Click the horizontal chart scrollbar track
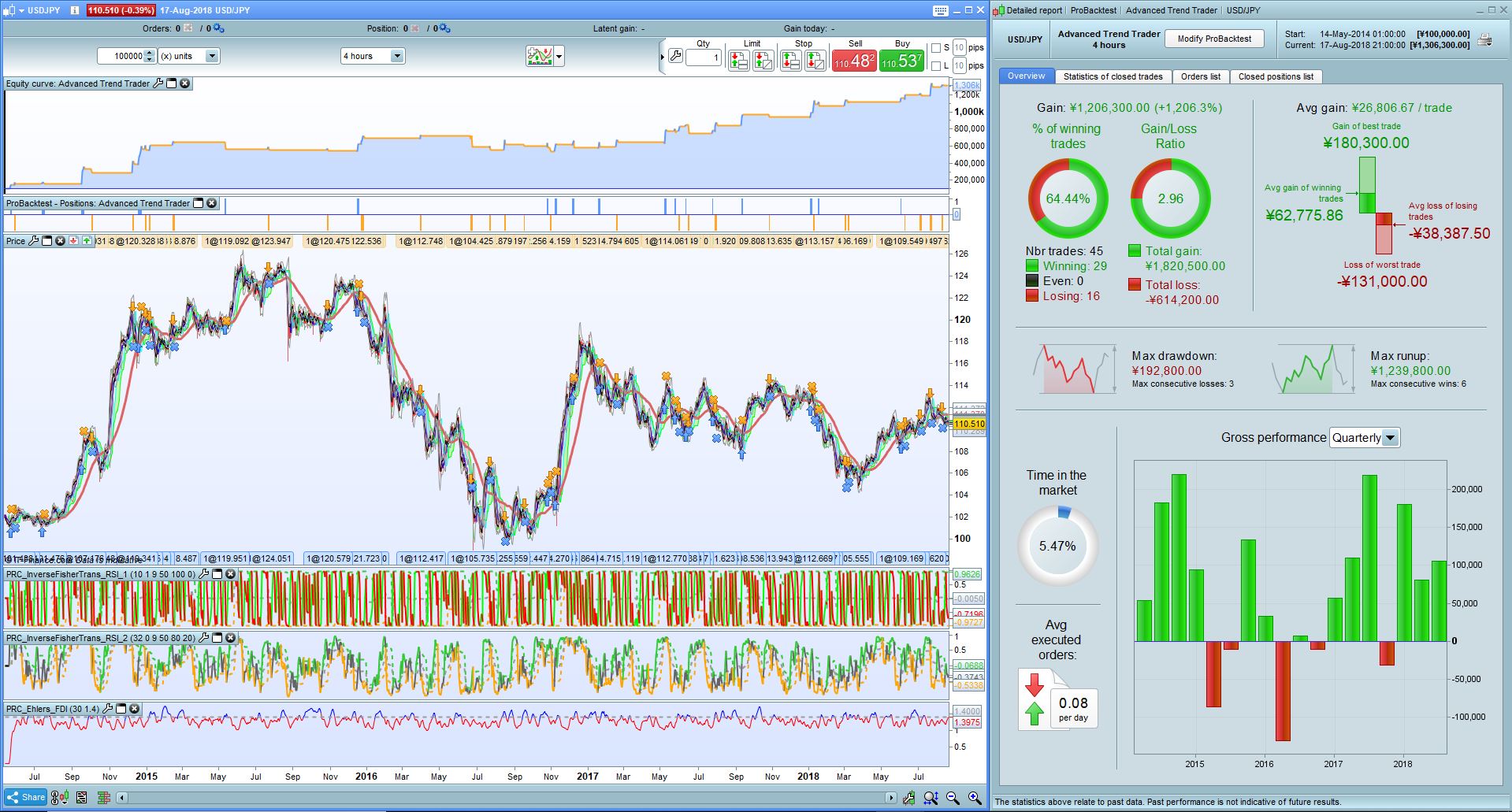 click(x=507, y=798)
